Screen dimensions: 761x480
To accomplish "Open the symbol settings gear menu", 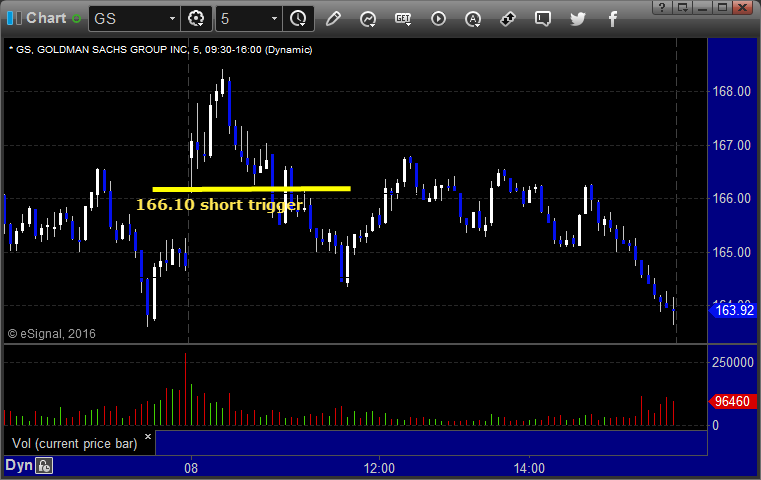I will pos(196,19).
